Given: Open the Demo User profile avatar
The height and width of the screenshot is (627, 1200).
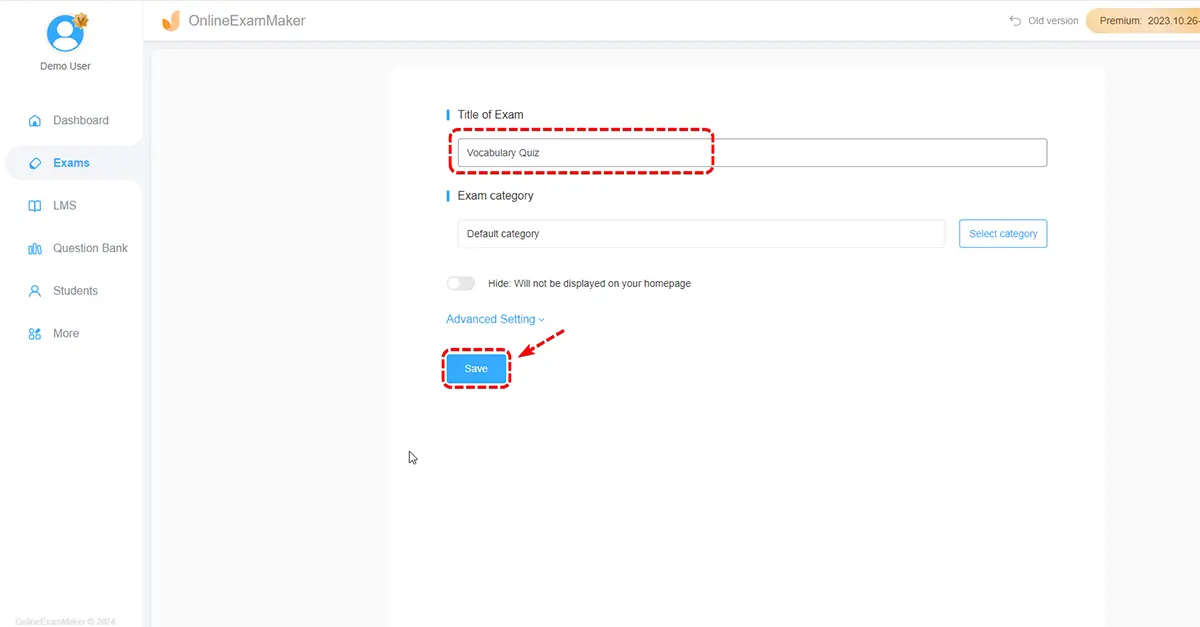Looking at the screenshot, I should 66,33.
